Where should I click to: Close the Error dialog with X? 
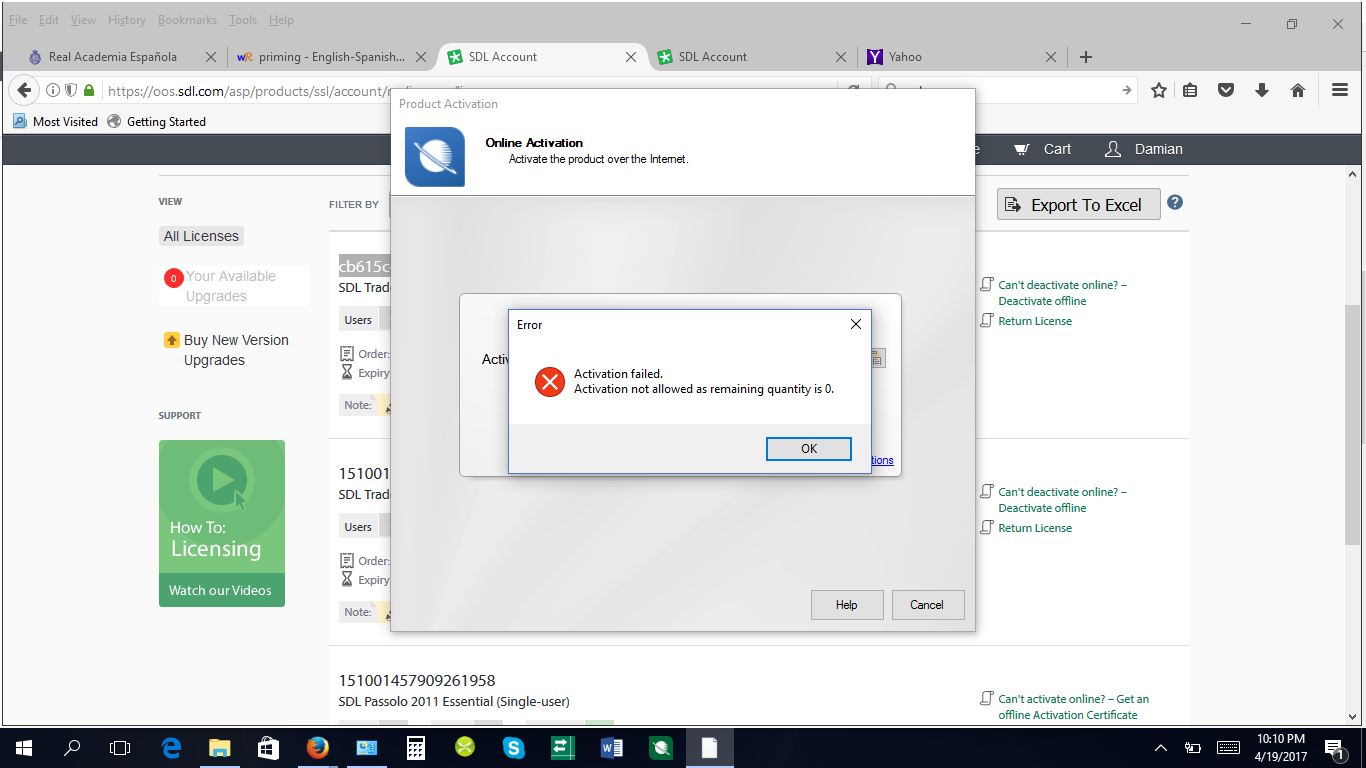(x=855, y=324)
